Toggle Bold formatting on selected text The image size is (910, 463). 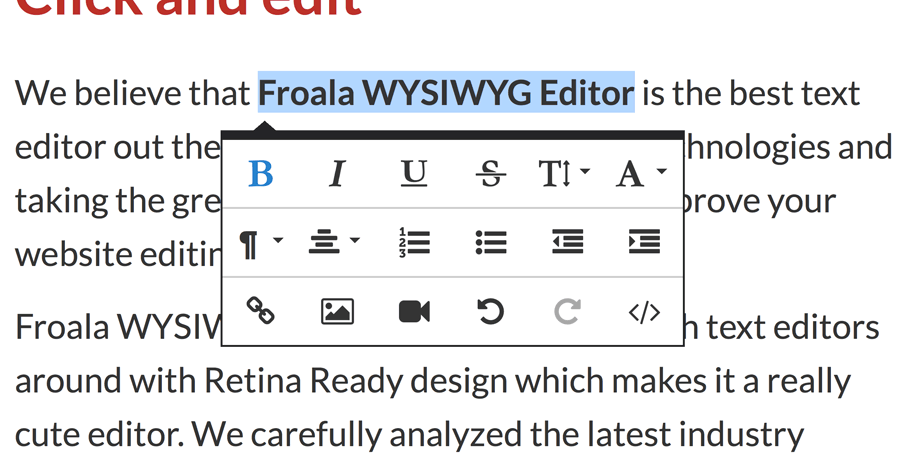[x=261, y=173]
